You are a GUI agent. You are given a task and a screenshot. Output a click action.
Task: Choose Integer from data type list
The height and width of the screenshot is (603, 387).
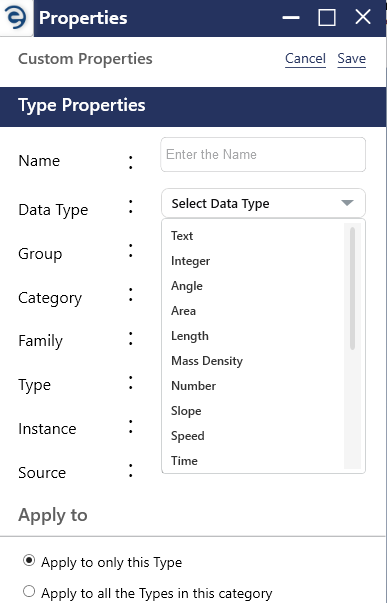coord(190,261)
